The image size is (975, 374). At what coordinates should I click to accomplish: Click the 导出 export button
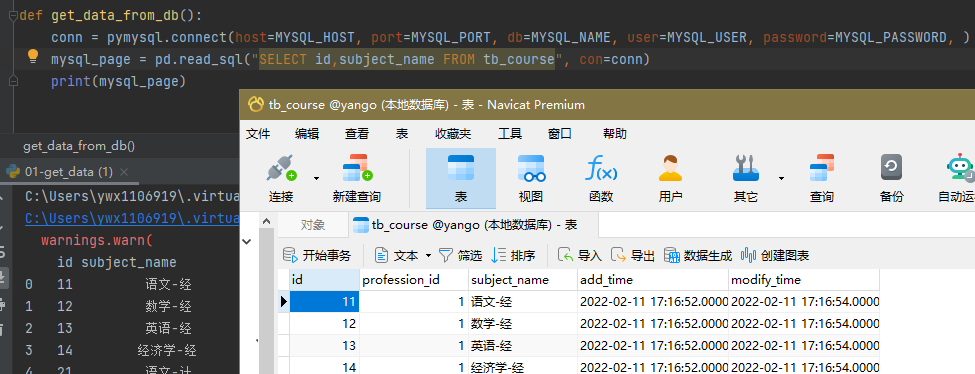[633, 255]
